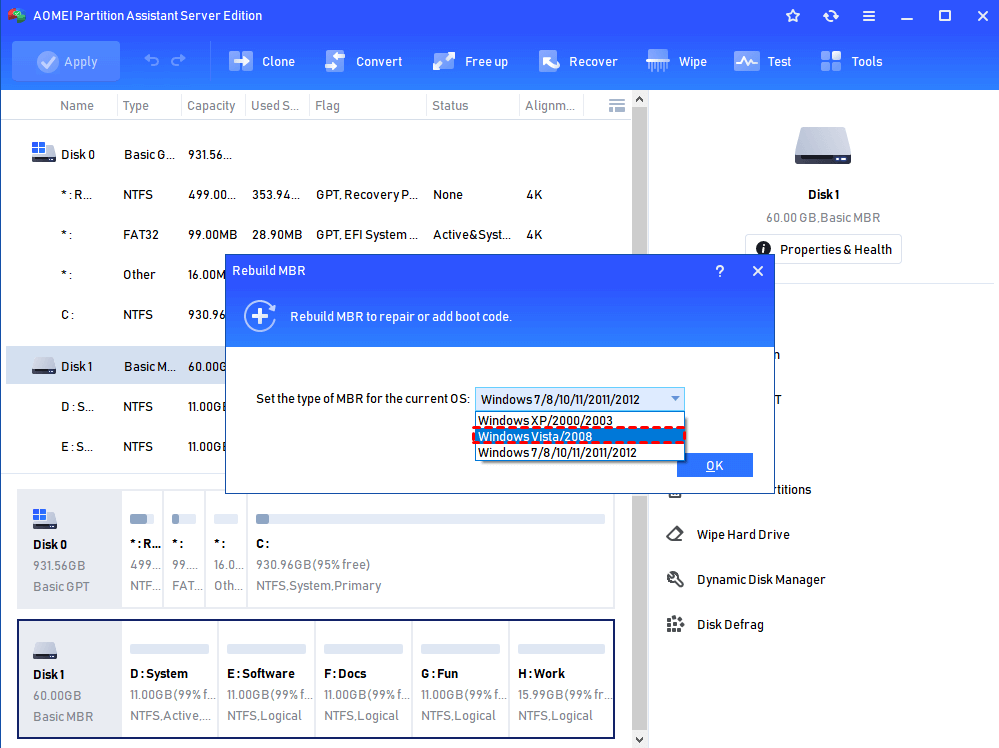Sort by the Capacity column header
The image size is (999, 748).
click(211, 106)
